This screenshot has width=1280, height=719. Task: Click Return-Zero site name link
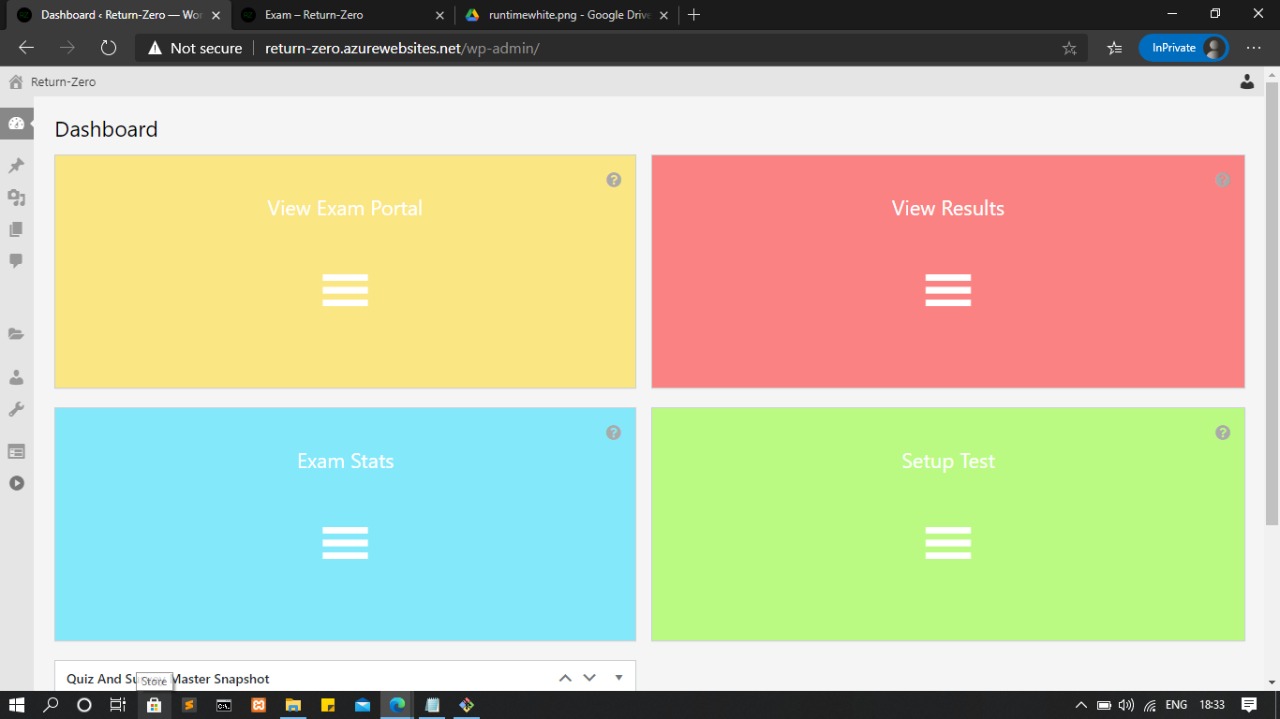(63, 82)
